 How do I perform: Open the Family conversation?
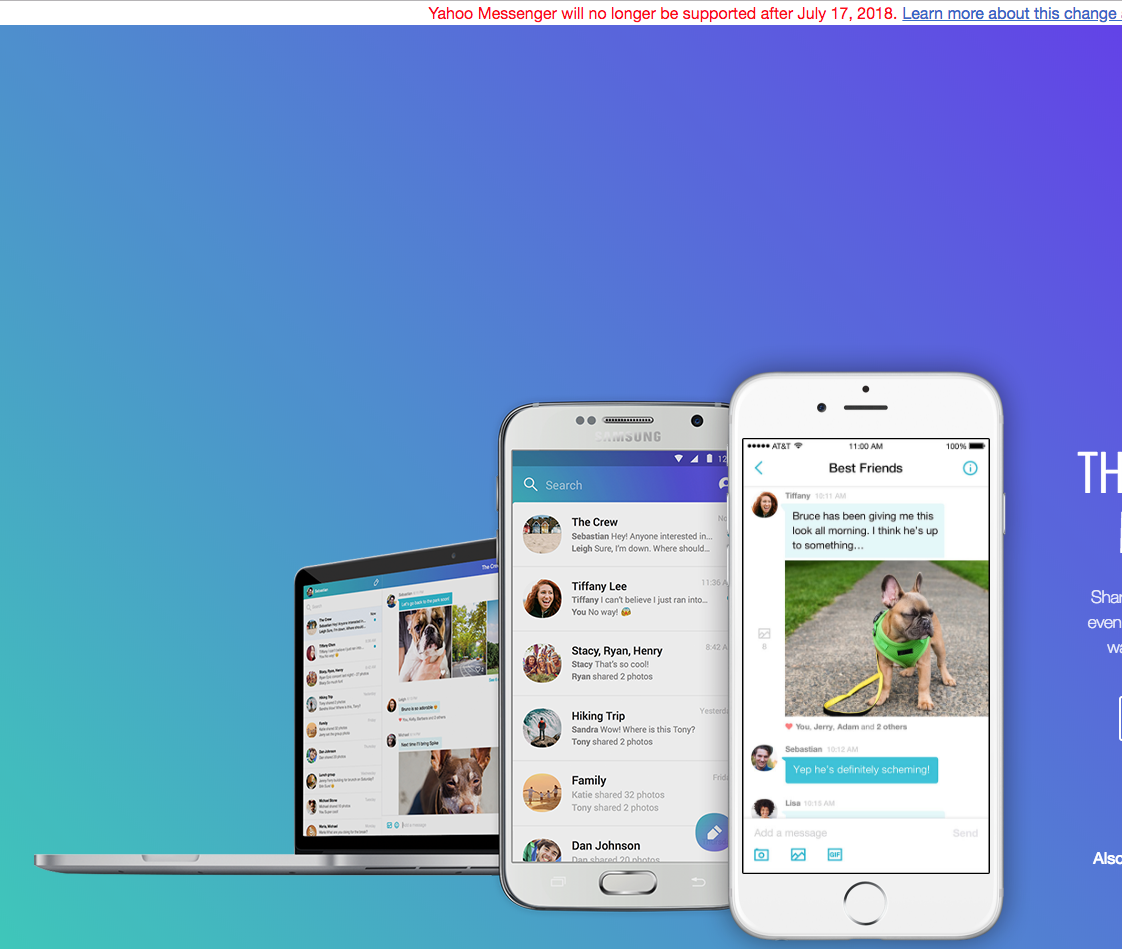620,793
